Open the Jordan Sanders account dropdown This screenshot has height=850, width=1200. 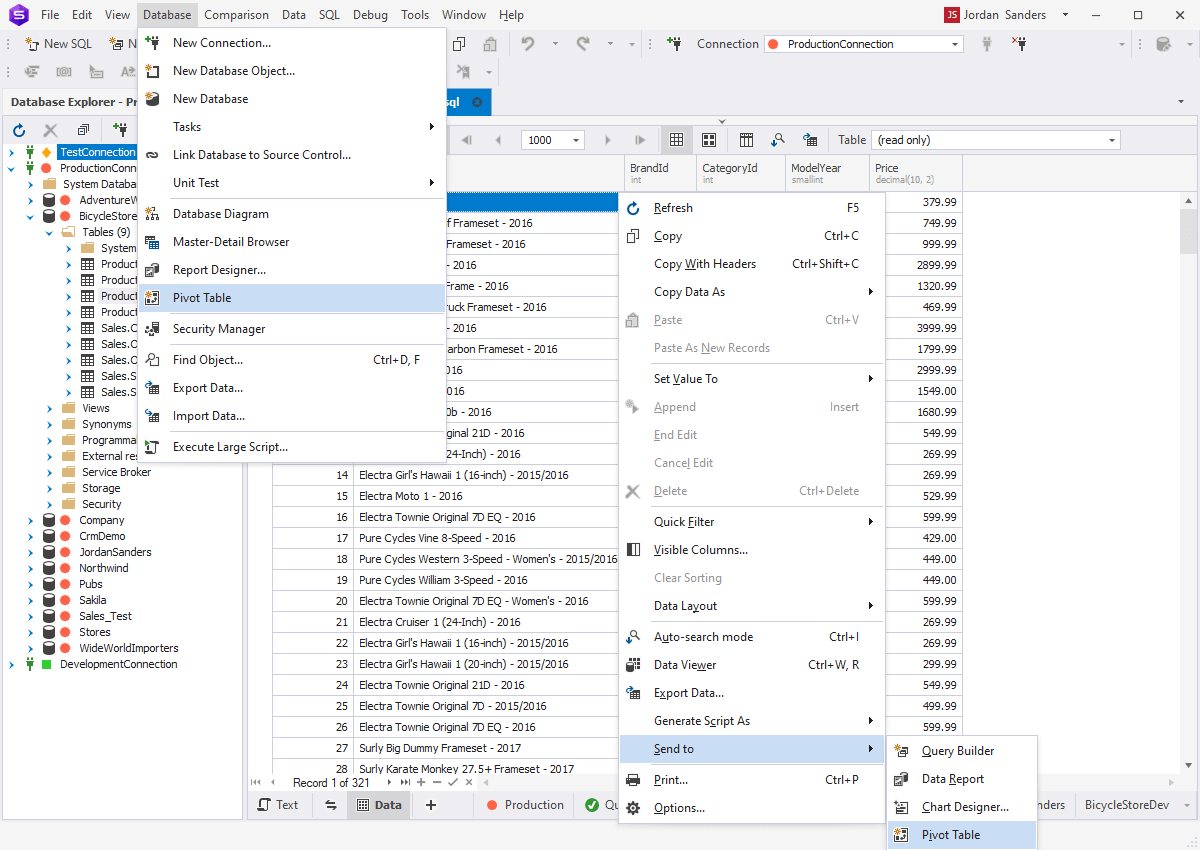tap(1065, 15)
